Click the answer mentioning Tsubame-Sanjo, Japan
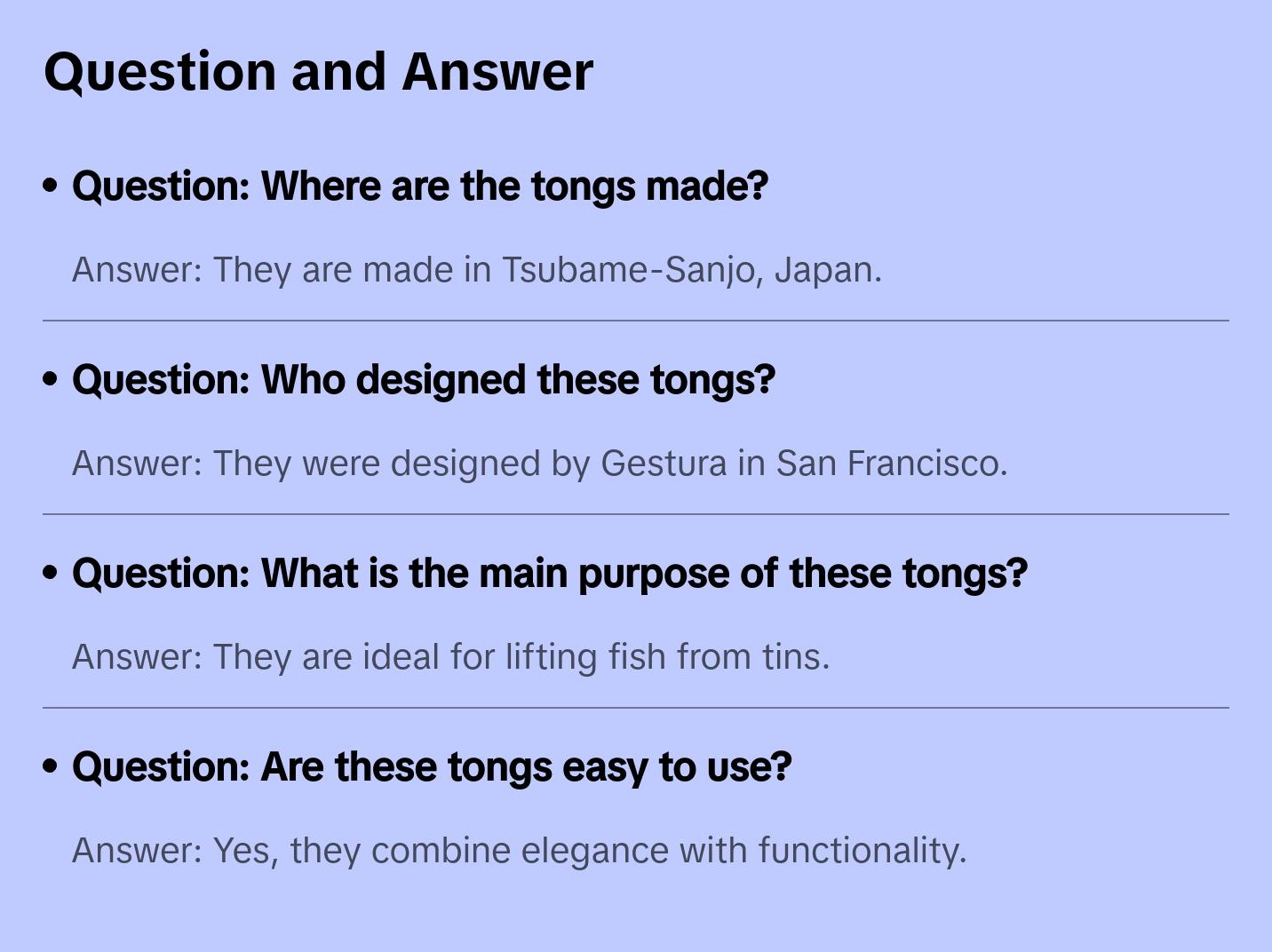The width and height of the screenshot is (1272, 952). [476, 270]
